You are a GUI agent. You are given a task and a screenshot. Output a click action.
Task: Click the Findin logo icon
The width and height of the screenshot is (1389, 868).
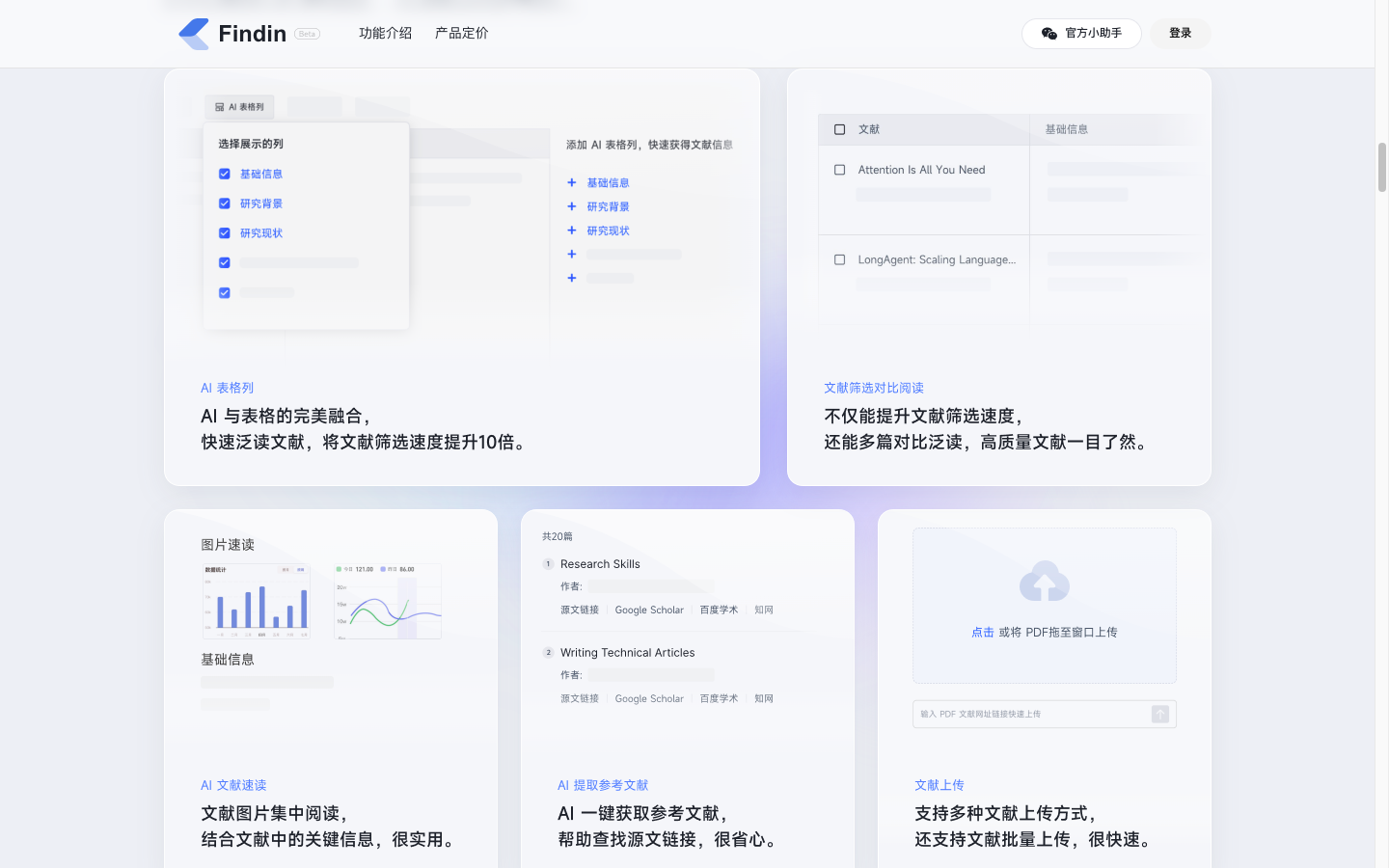coord(192,33)
